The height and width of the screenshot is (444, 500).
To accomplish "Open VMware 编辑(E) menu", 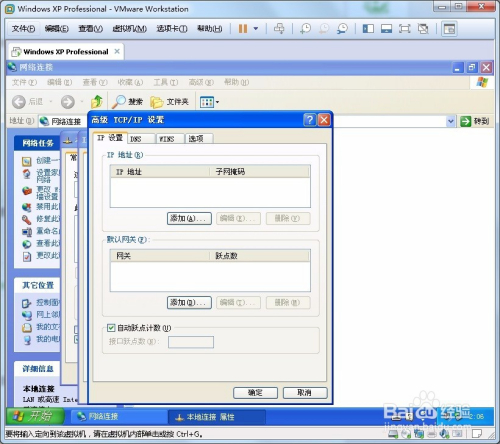I will tap(57, 29).
